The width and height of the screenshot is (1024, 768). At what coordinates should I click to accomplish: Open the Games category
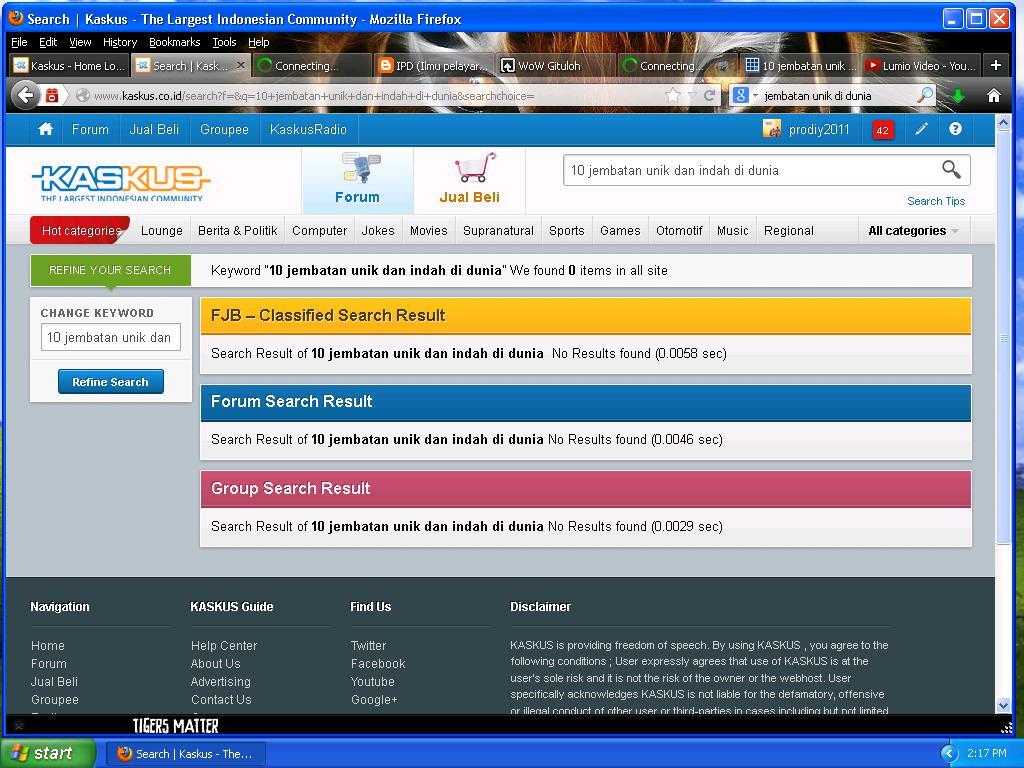point(620,231)
